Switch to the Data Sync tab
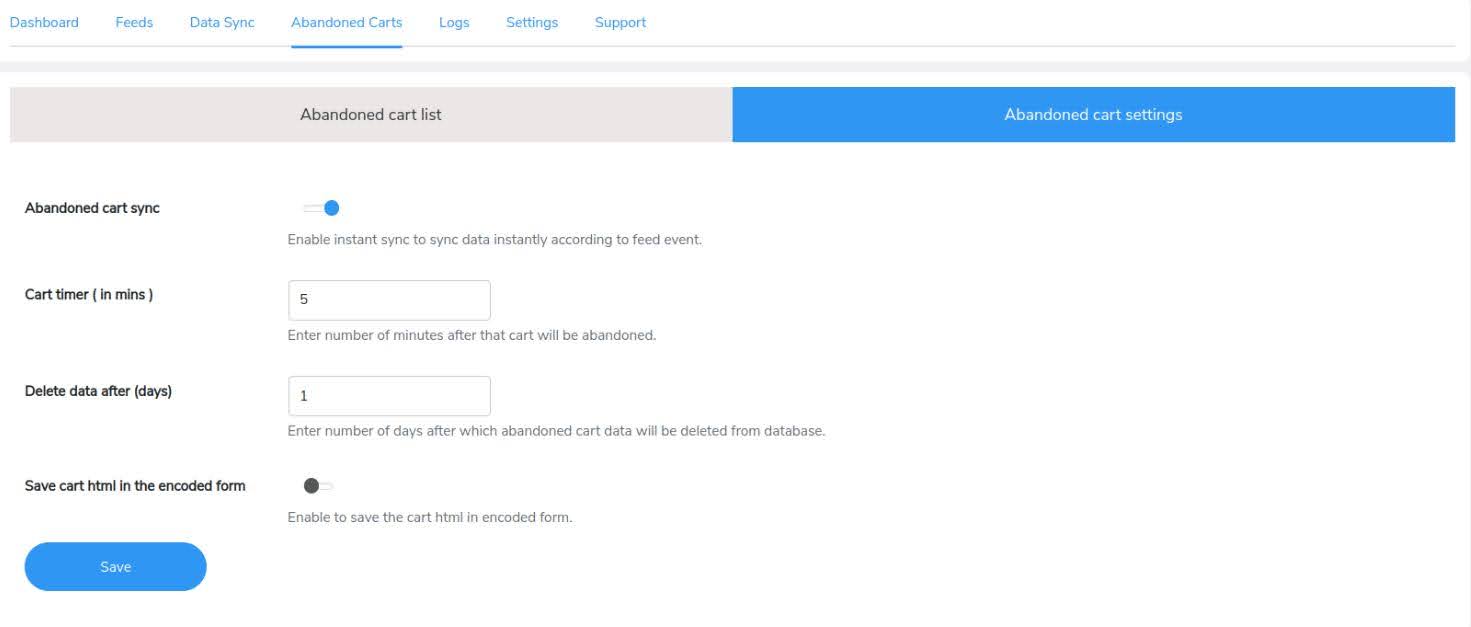 click(x=222, y=22)
